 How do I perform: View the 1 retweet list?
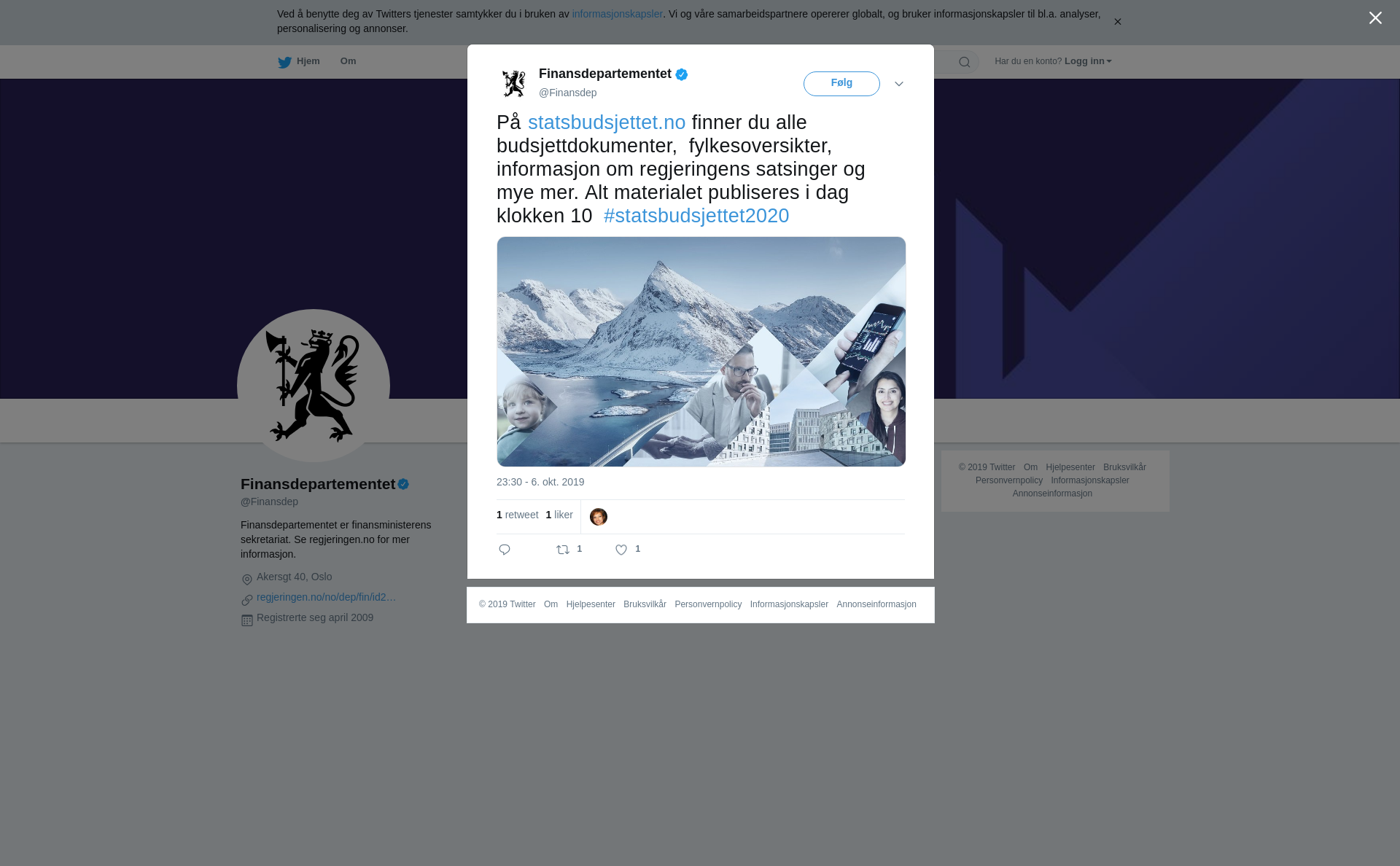tap(518, 515)
